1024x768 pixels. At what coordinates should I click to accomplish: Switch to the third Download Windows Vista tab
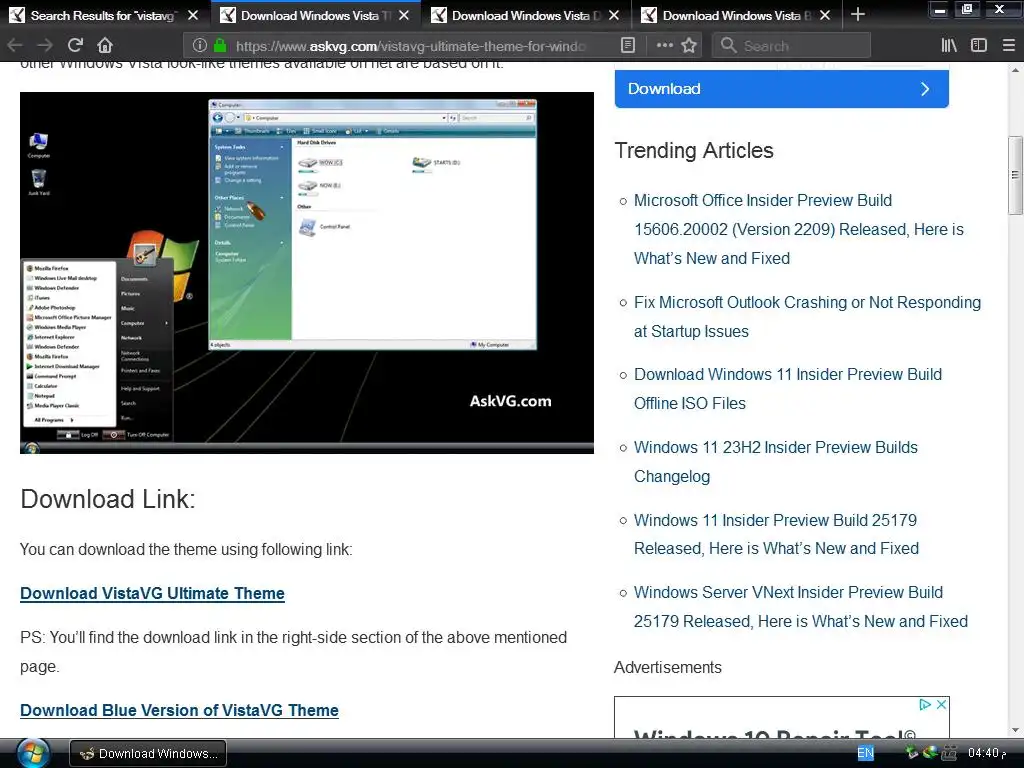tap(519, 15)
